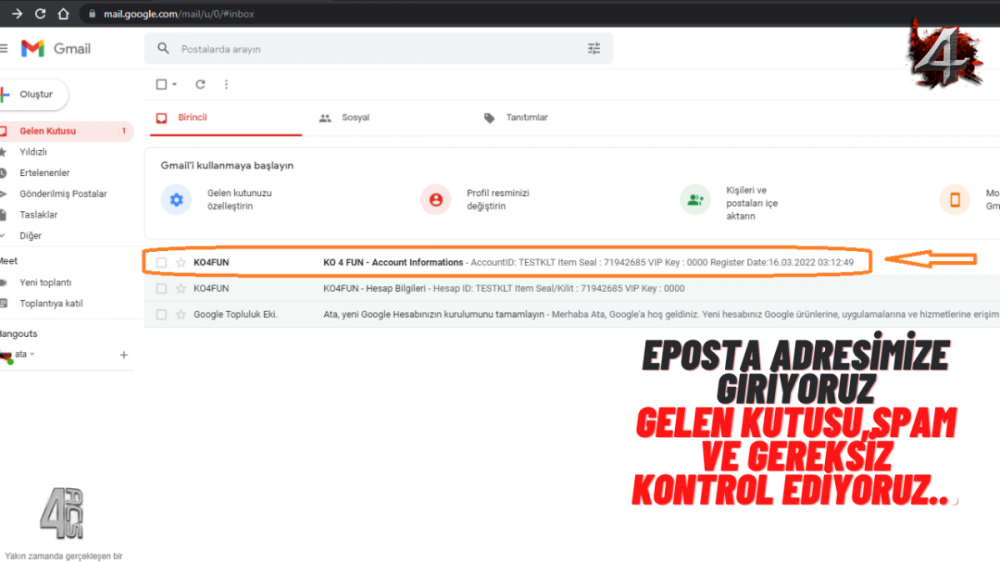Open the more options three-dot menu
This screenshot has width=1000, height=563.
click(226, 84)
